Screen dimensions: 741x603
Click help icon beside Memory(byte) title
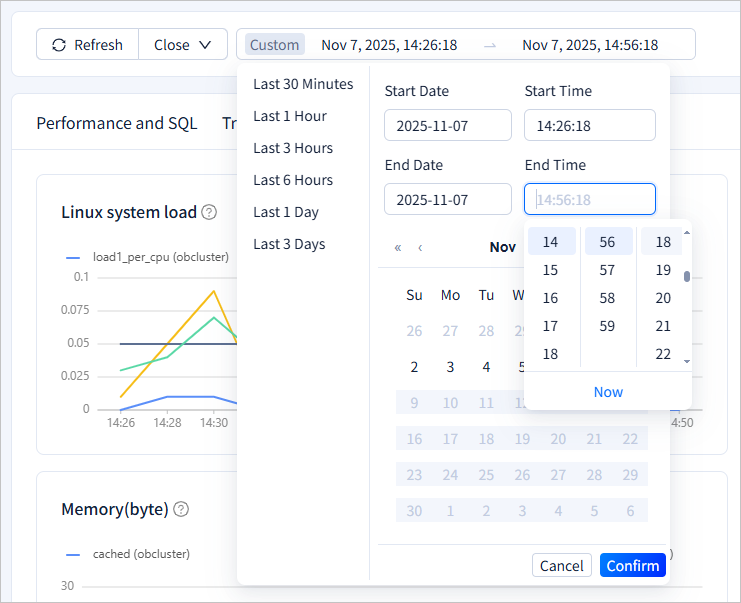181,509
